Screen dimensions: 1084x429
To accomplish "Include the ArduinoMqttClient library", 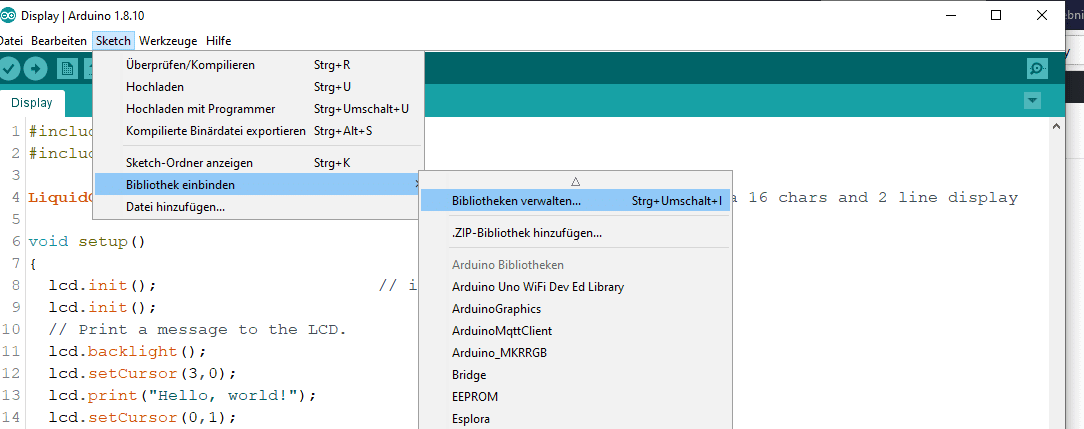I will (x=501, y=331).
